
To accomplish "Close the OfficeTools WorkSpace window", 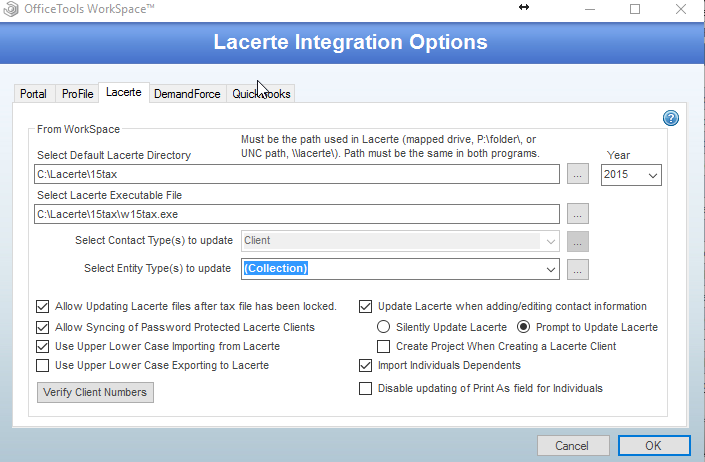I will coord(681,9).
